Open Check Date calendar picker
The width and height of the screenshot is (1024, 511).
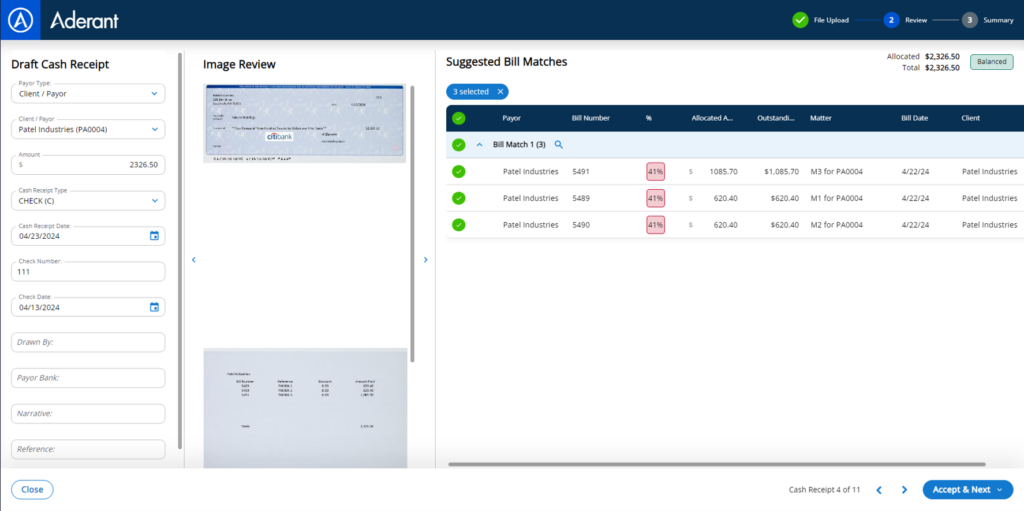point(154,307)
